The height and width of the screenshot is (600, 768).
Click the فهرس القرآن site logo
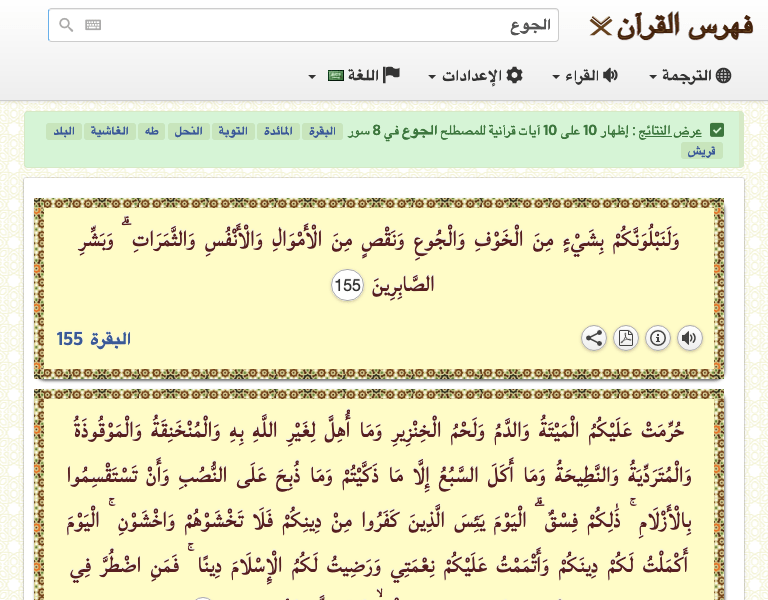coord(671,25)
